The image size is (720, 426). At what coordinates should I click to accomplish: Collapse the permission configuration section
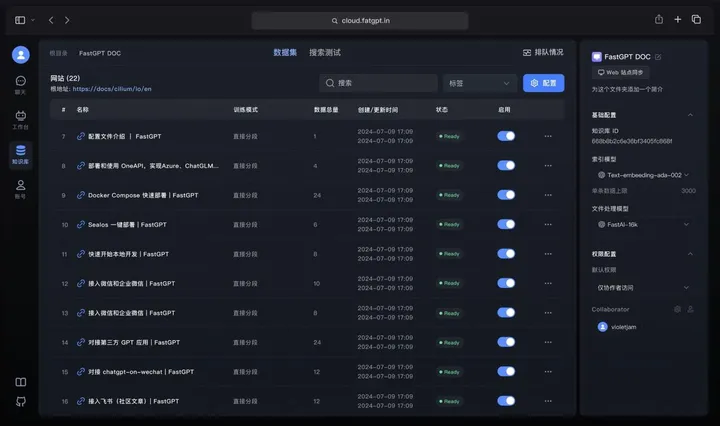[x=690, y=254]
